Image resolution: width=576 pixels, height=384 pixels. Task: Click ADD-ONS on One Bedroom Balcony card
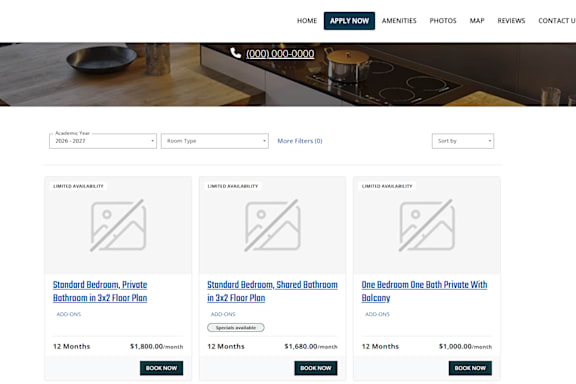[377, 314]
